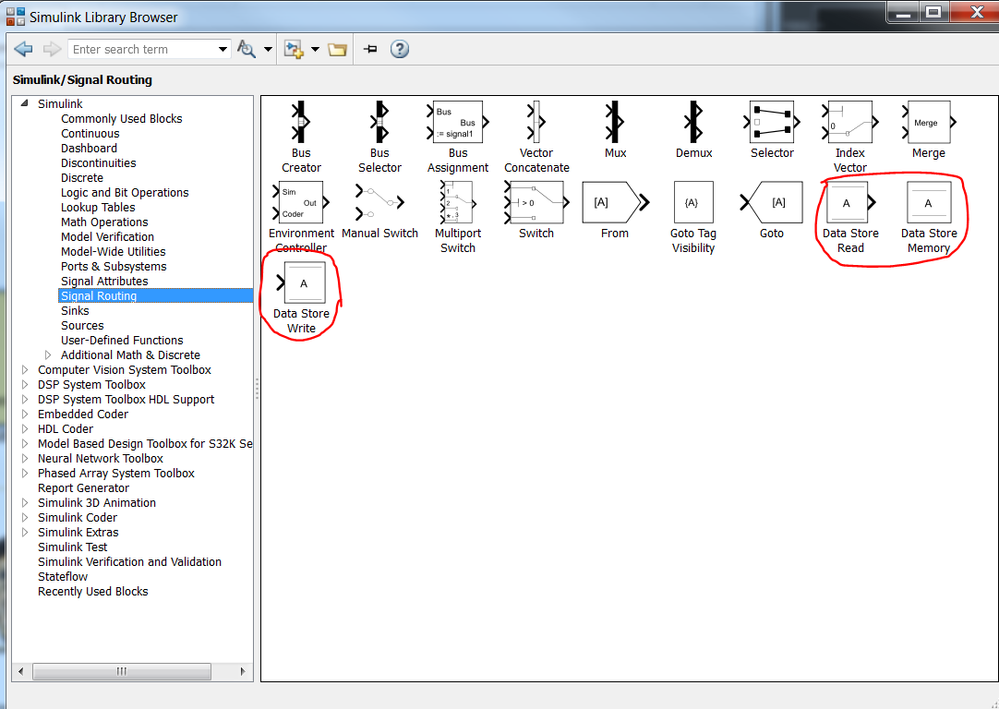999x709 pixels.
Task: Expand Neural Network Toolbox
Action: [x=25, y=458]
